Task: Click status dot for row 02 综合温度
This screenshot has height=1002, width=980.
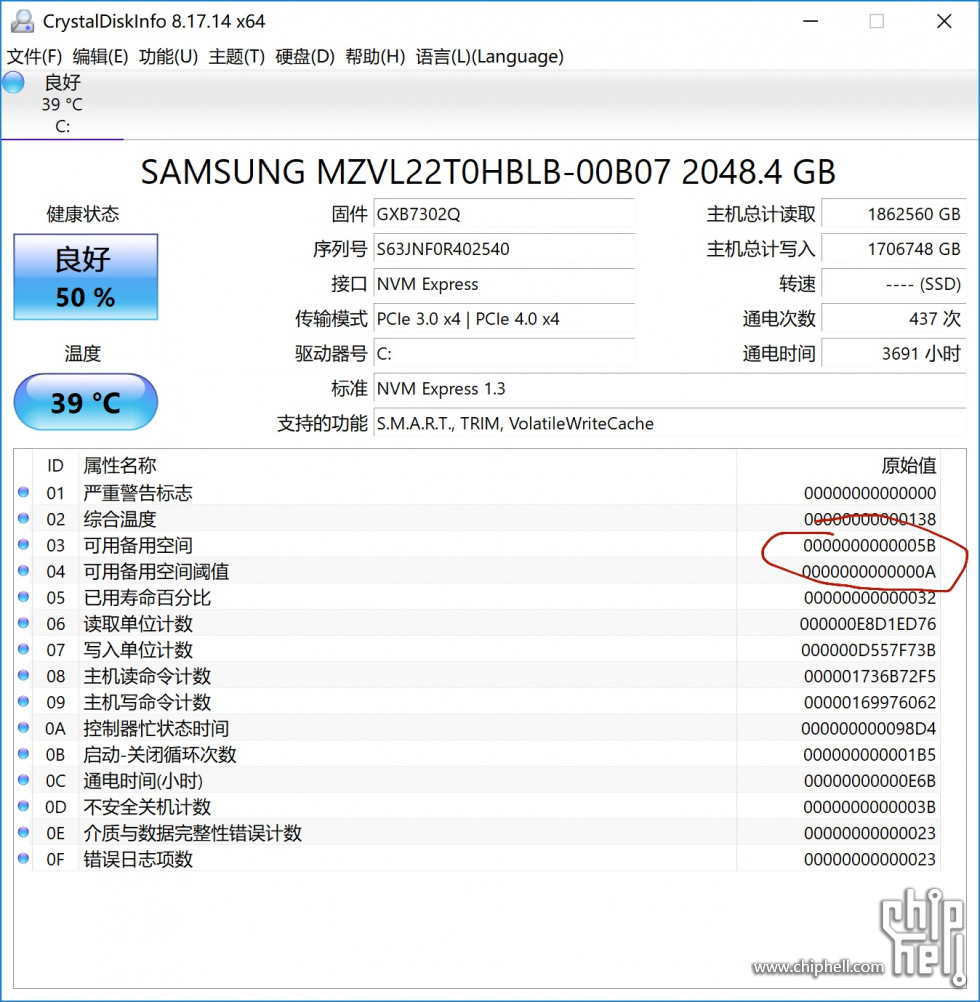Action: coord(24,518)
